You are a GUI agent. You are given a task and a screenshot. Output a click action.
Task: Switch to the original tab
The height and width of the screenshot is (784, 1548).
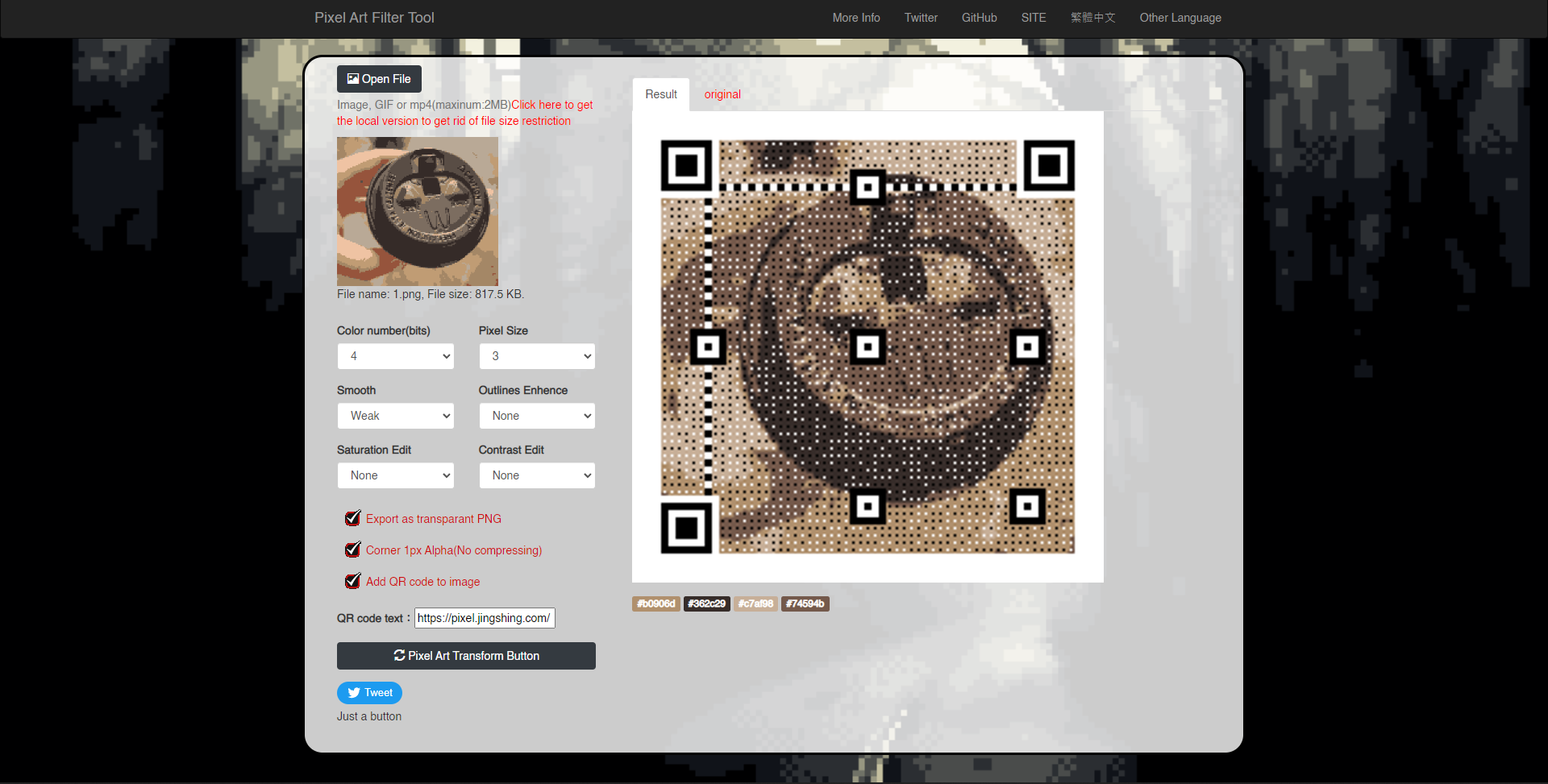click(x=722, y=94)
